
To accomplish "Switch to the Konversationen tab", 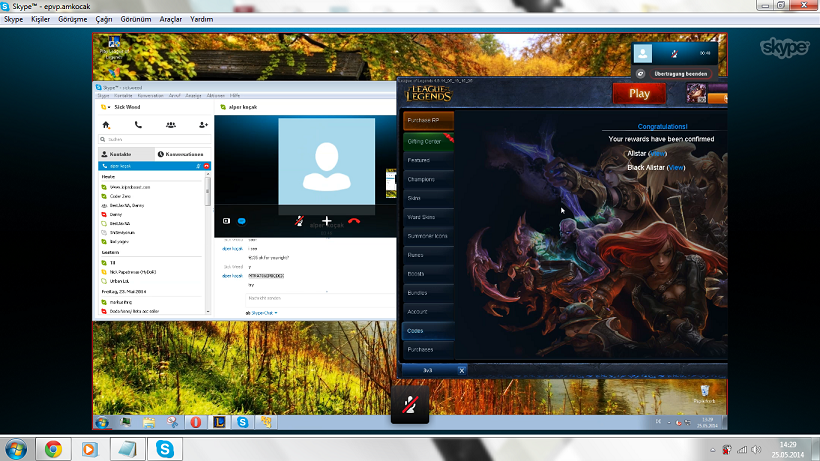I will [x=183, y=154].
